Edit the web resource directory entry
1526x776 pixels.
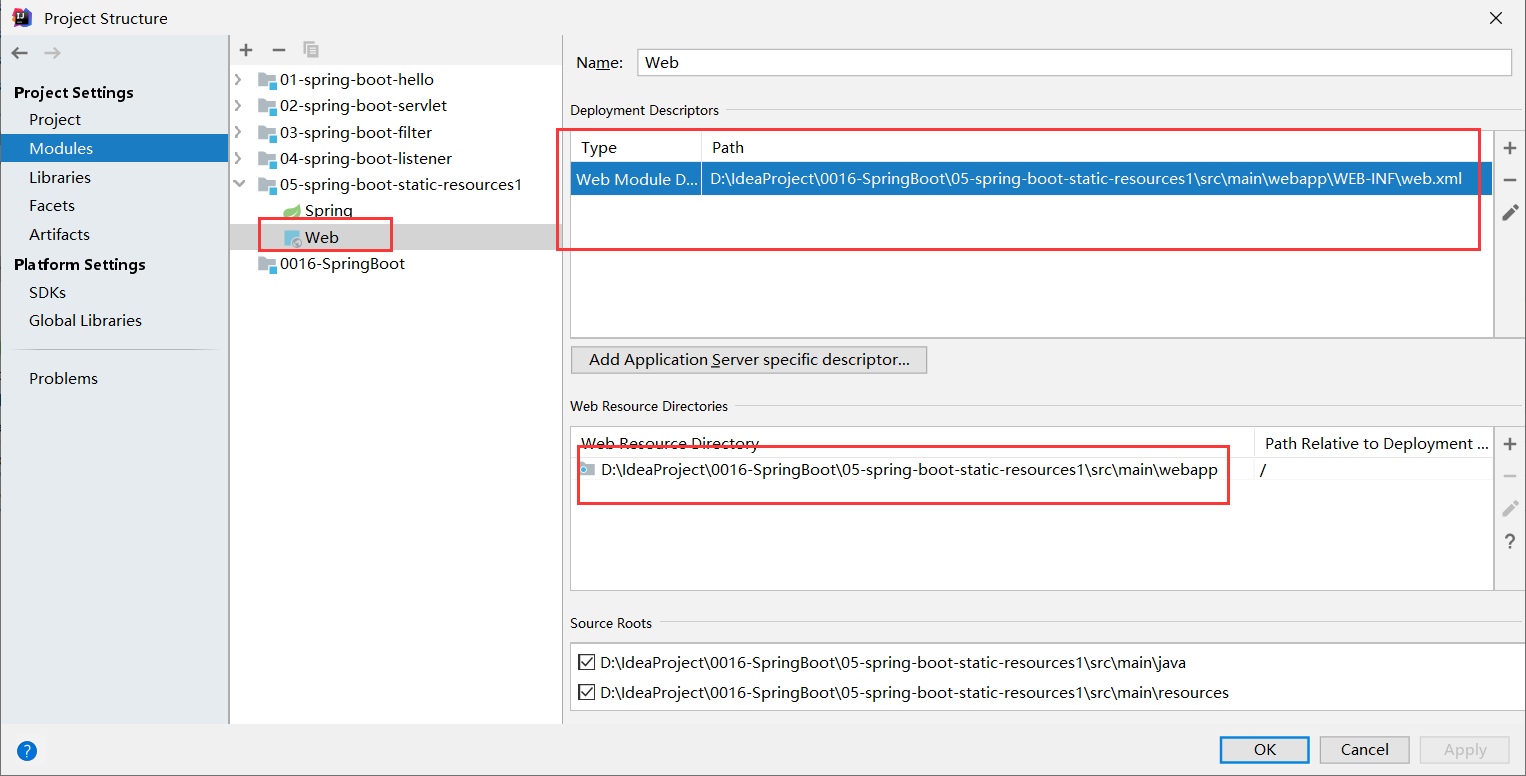pyautogui.click(x=1510, y=509)
